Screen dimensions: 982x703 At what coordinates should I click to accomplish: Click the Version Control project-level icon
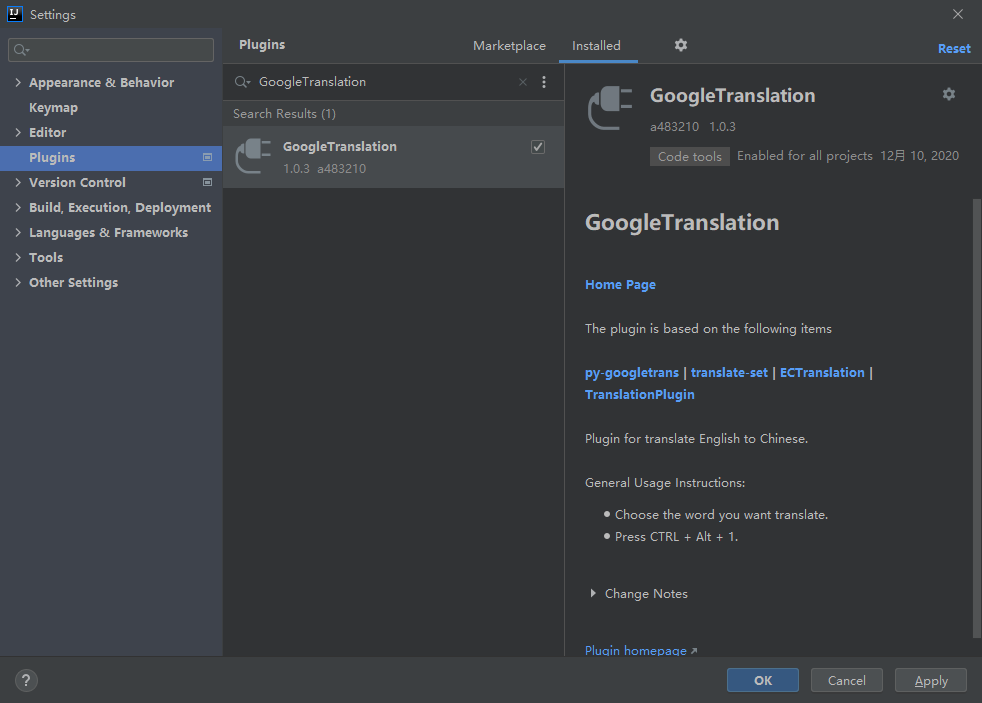tap(208, 182)
